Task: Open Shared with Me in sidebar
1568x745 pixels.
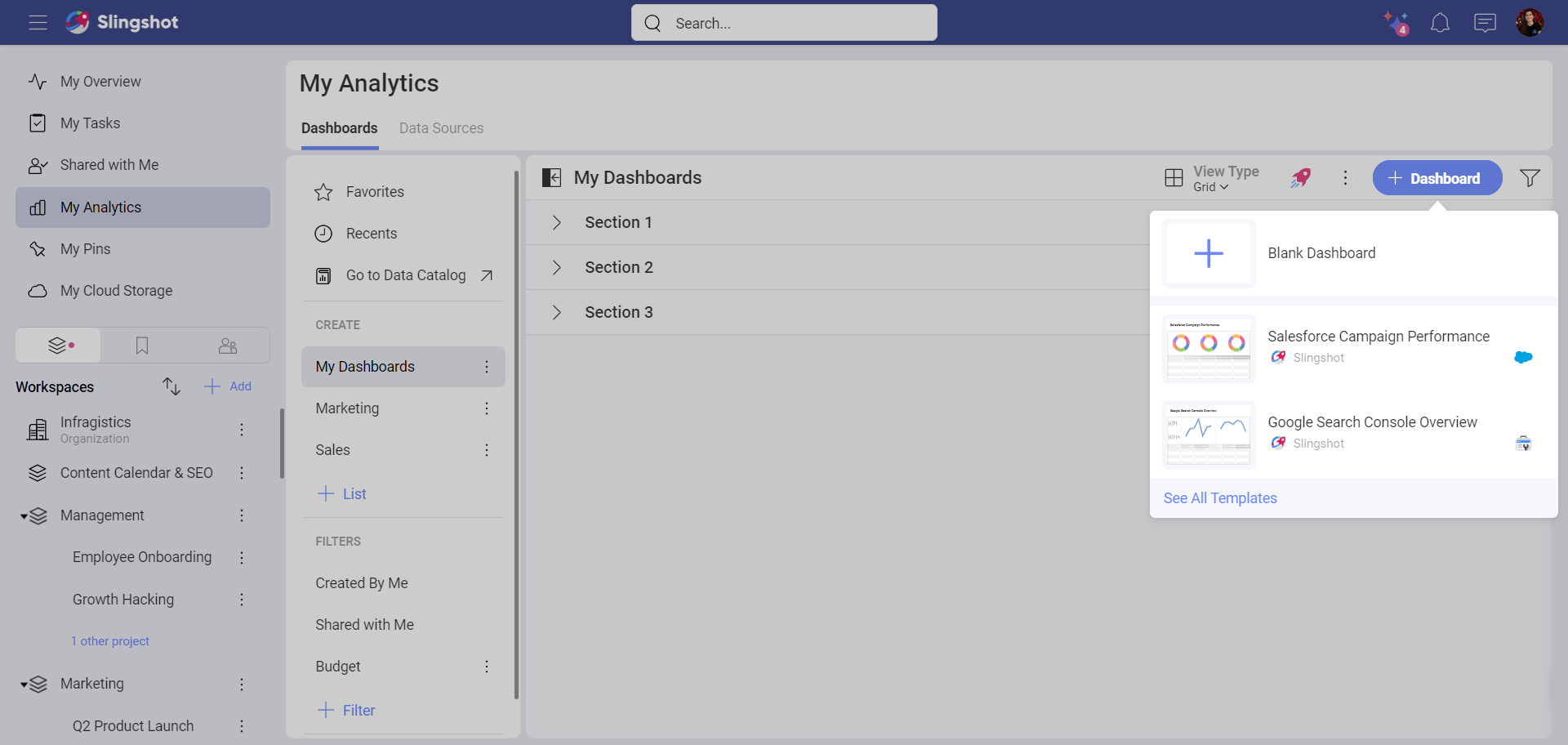Action: coord(143,165)
